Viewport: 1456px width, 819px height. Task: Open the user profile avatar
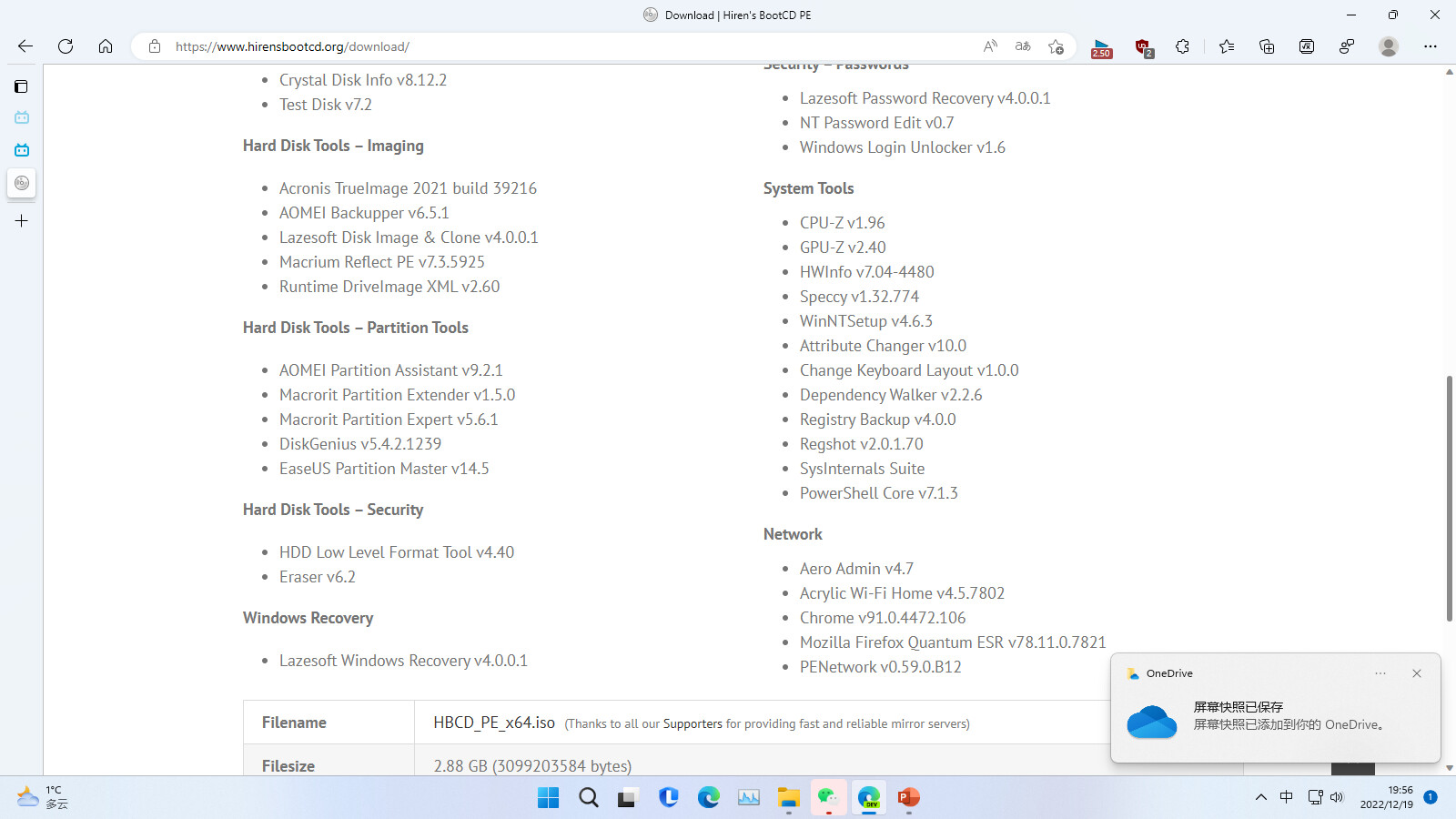click(1388, 46)
